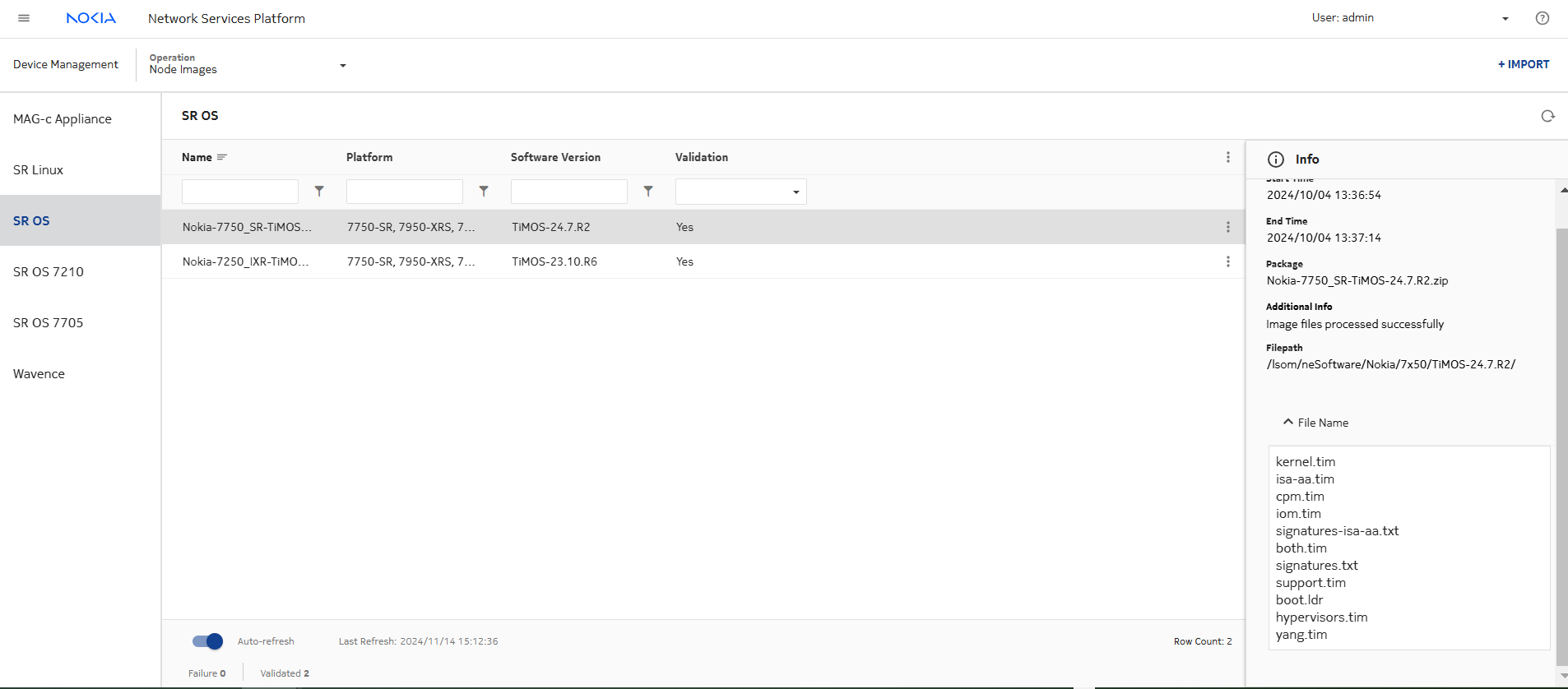Open the table column options menu
Viewport: 1568px width, 689px height.
tap(1227, 157)
